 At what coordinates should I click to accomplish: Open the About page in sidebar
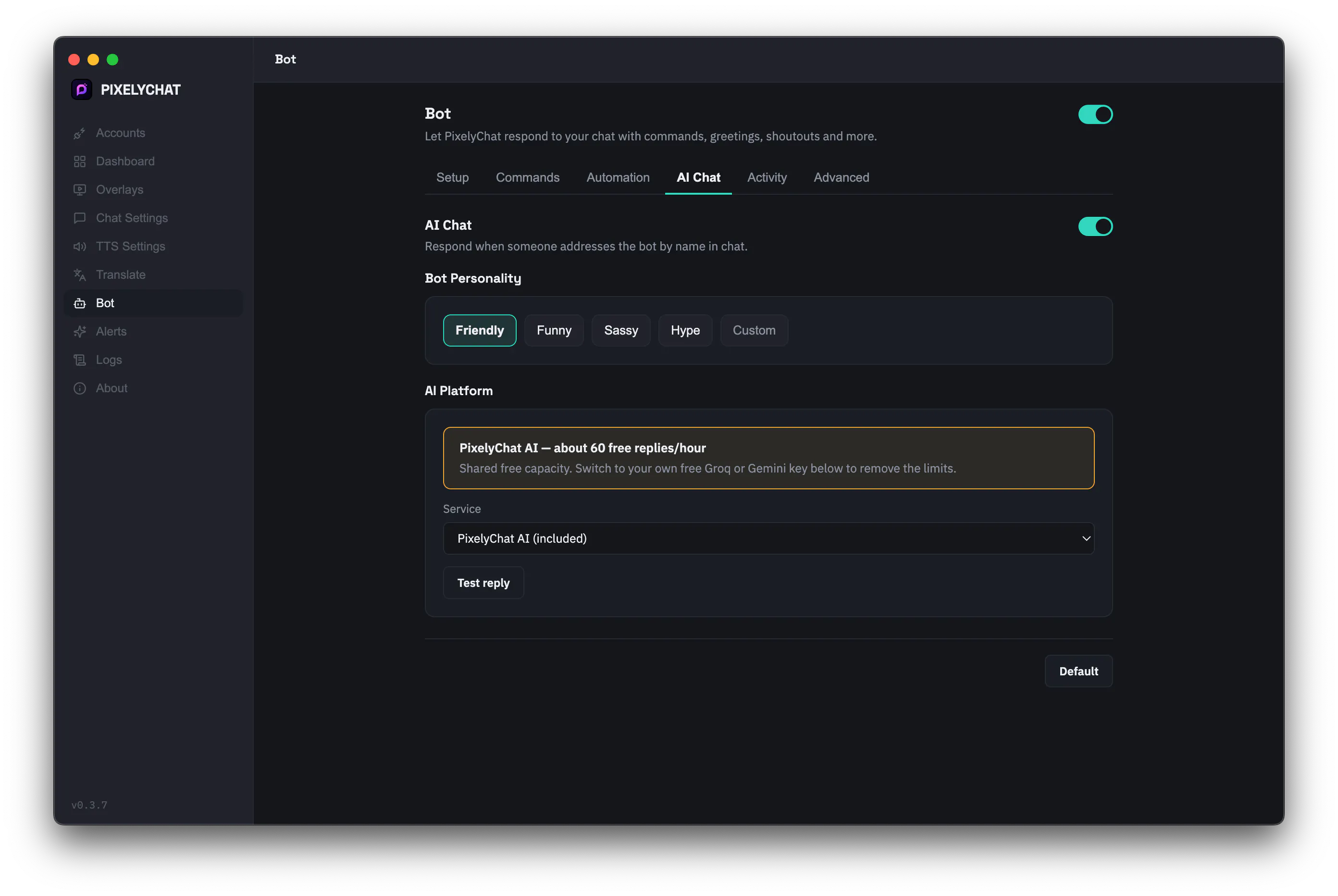153,388
